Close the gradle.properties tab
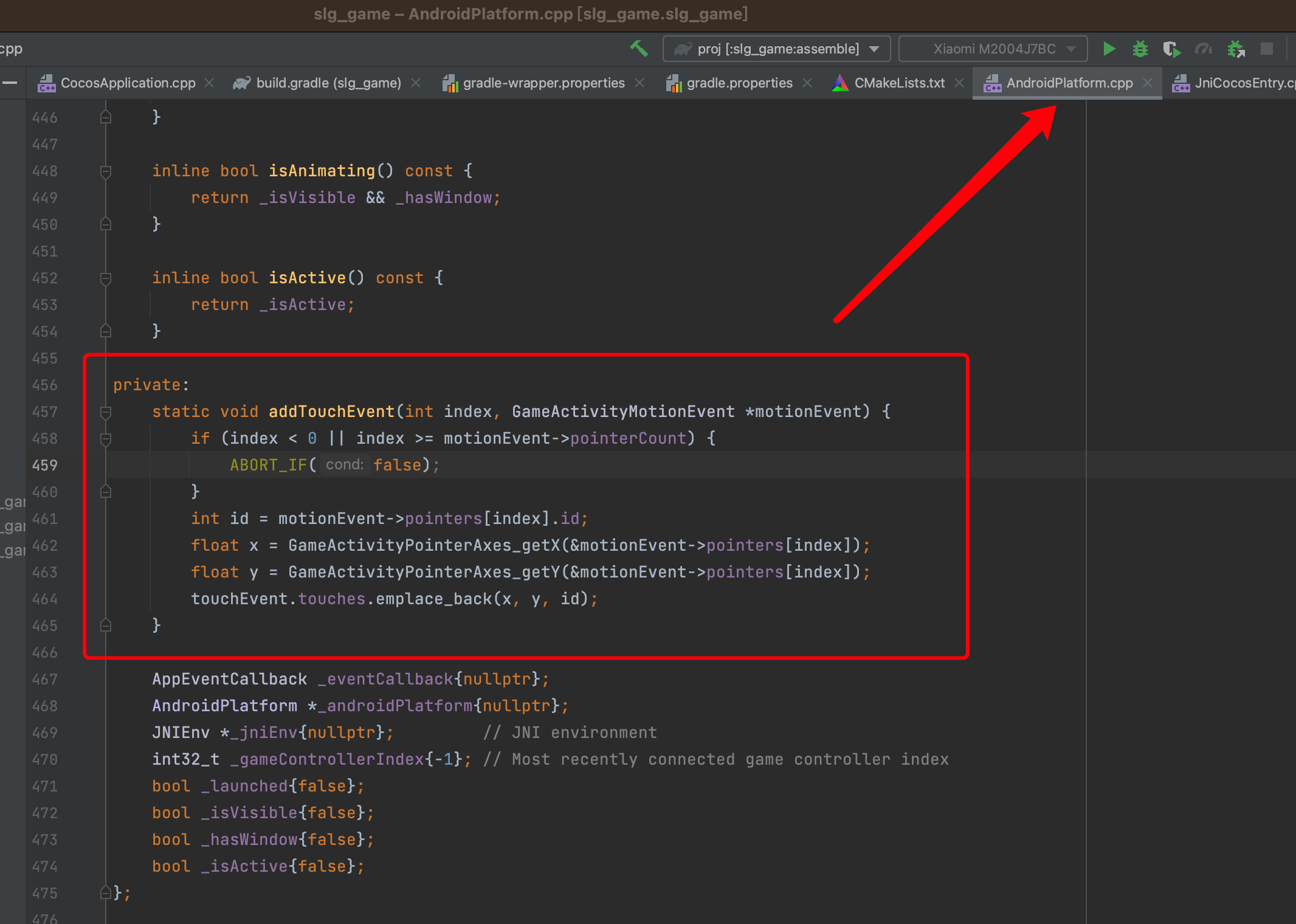The height and width of the screenshot is (924, 1296). 807,83
